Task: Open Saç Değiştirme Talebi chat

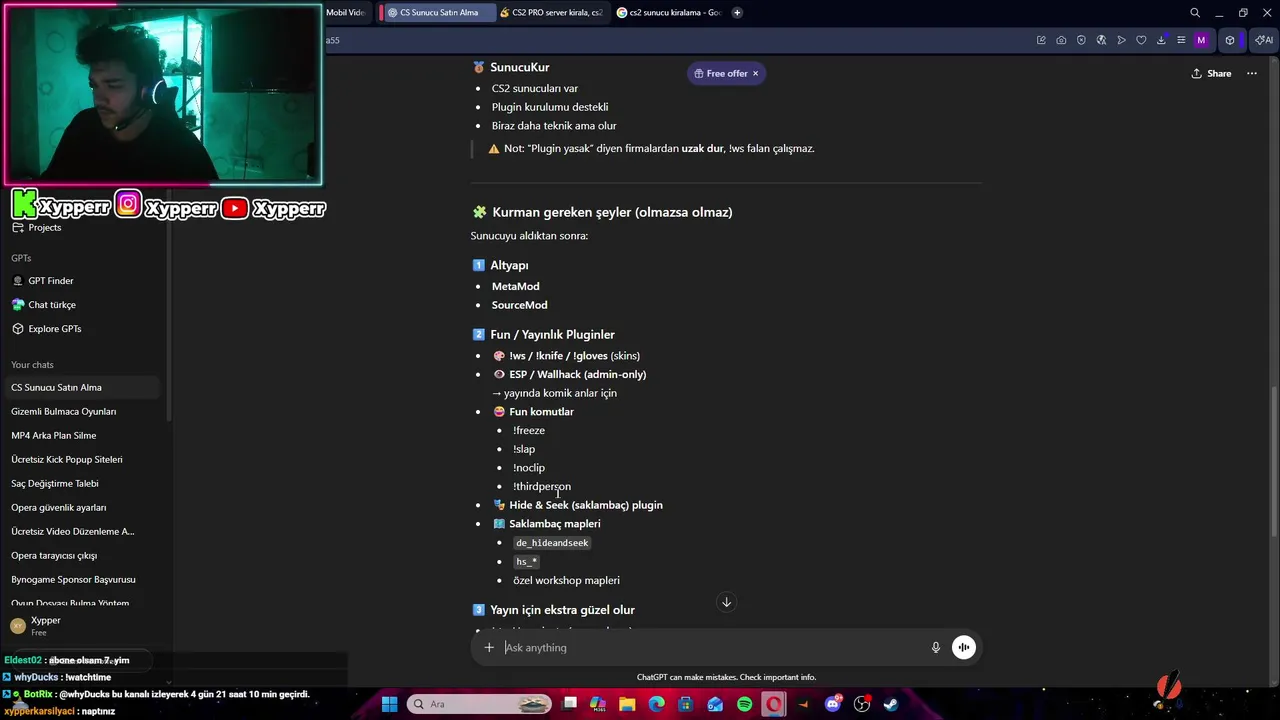Action: (83, 483)
